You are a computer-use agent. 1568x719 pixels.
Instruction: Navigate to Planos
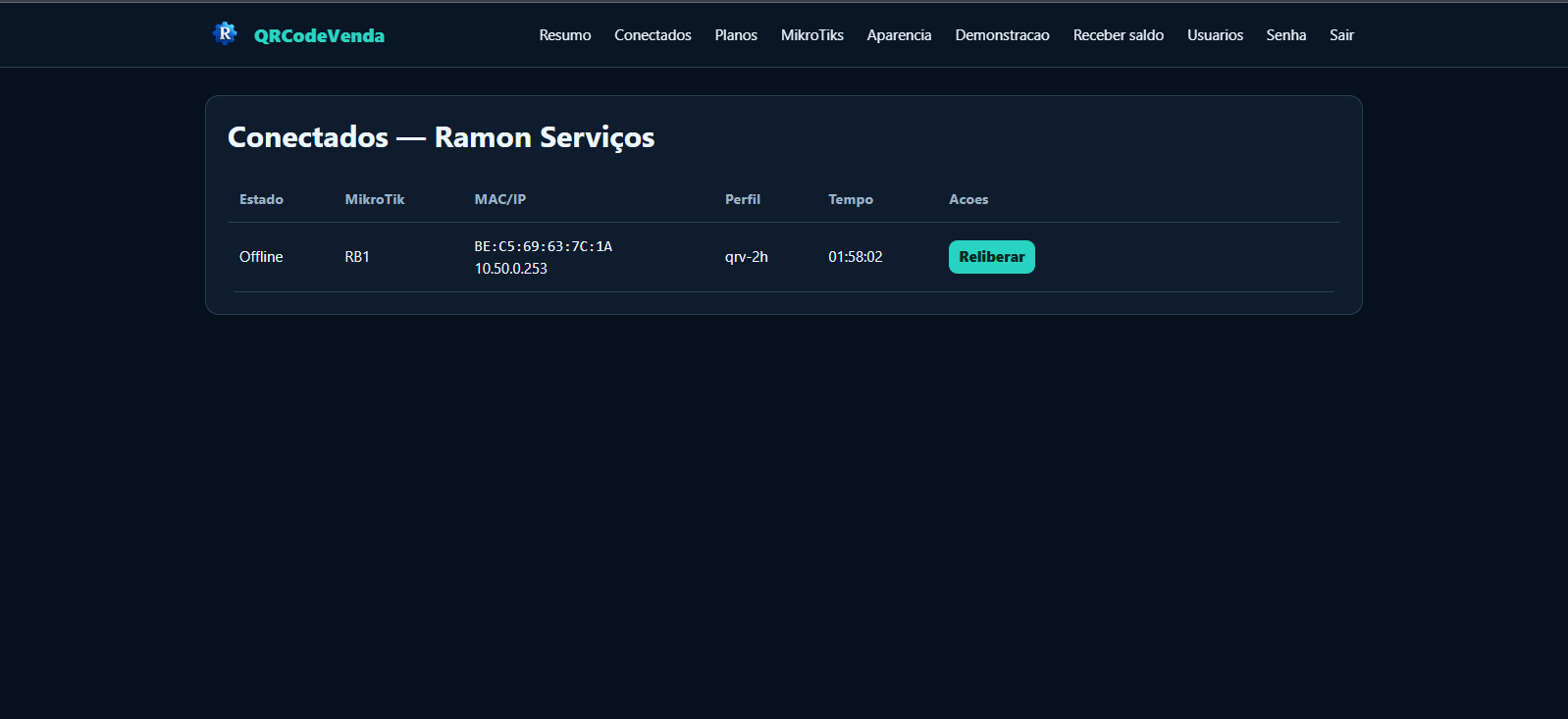736,35
